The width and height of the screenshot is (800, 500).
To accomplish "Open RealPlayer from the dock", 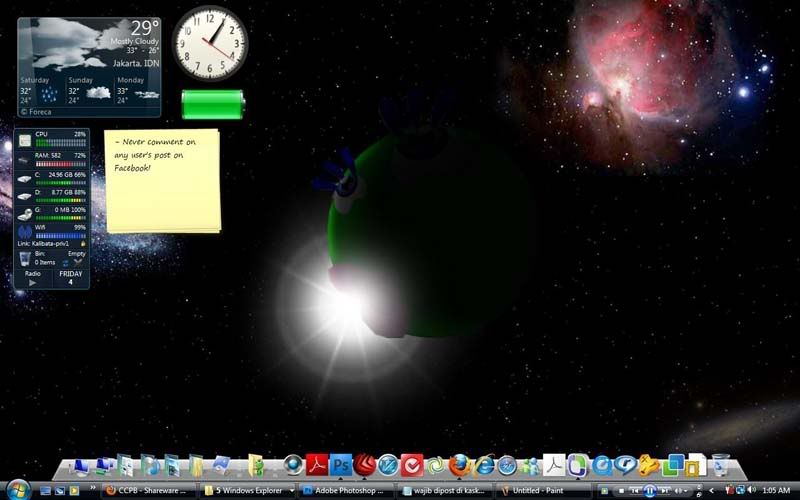I will coord(625,465).
